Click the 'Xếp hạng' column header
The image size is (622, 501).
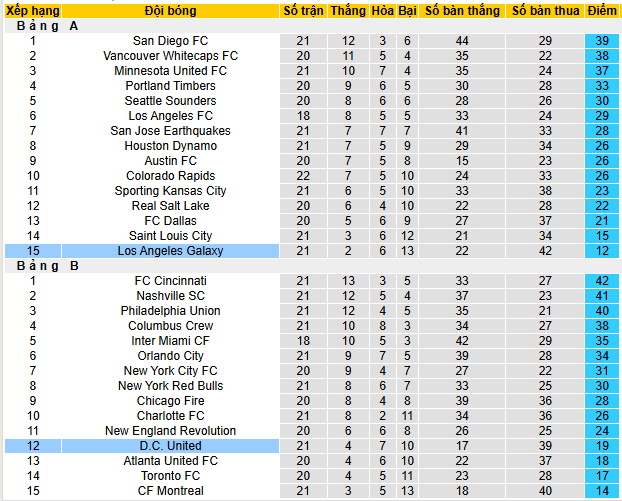pos(31,11)
